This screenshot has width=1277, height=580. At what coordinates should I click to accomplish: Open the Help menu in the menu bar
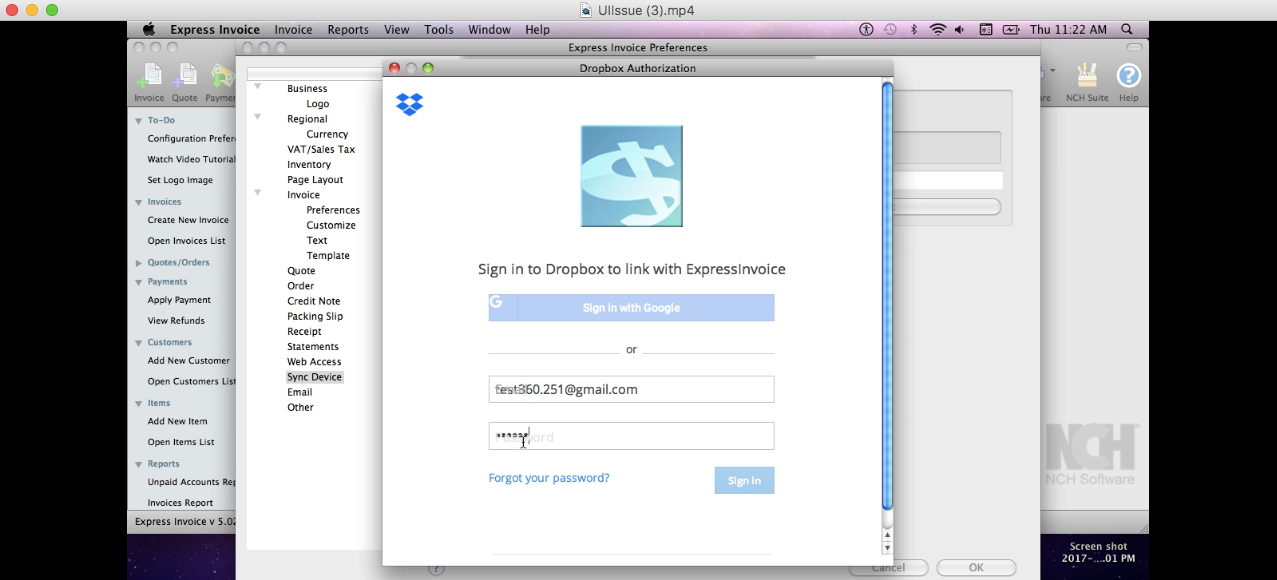point(537,30)
